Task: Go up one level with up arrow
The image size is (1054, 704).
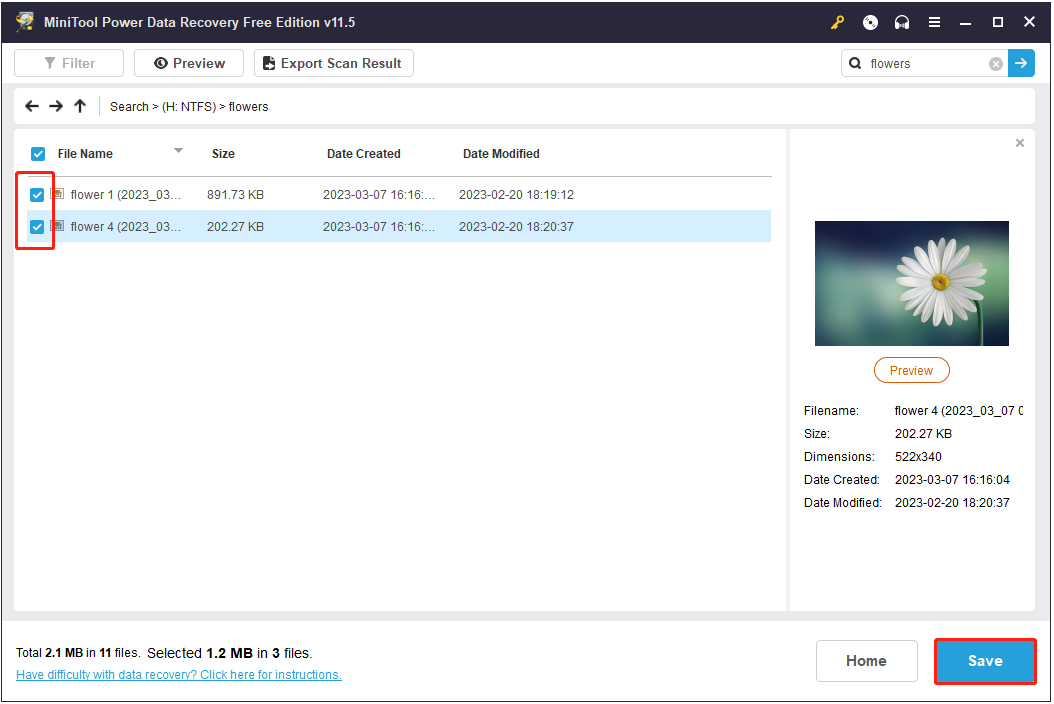Action: click(80, 106)
